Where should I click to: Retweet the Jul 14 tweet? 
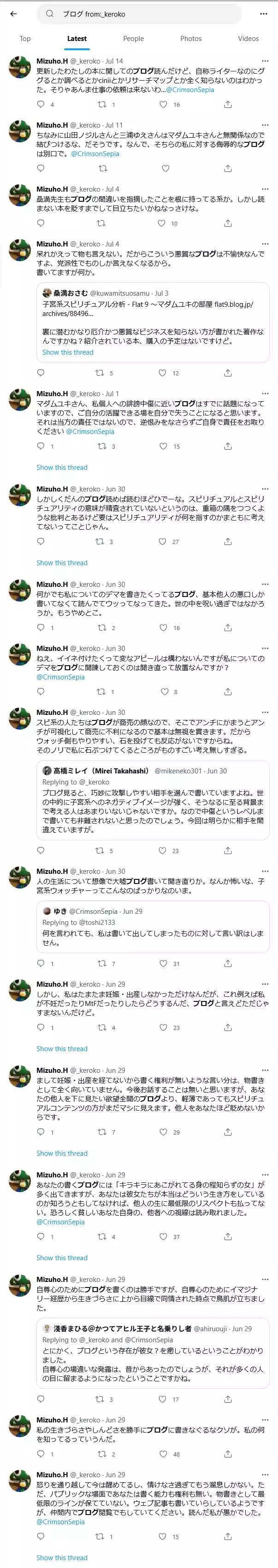pyautogui.click(x=102, y=105)
